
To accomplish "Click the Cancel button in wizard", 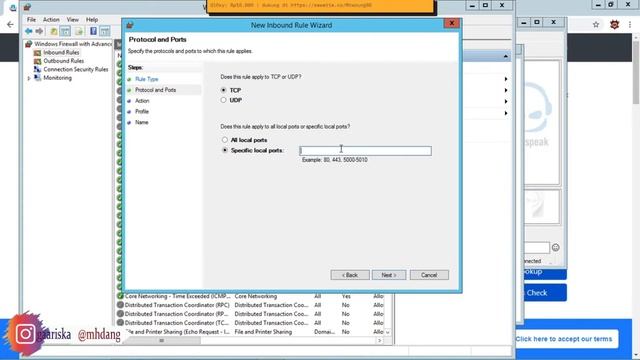I will click(x=429, y=275).
